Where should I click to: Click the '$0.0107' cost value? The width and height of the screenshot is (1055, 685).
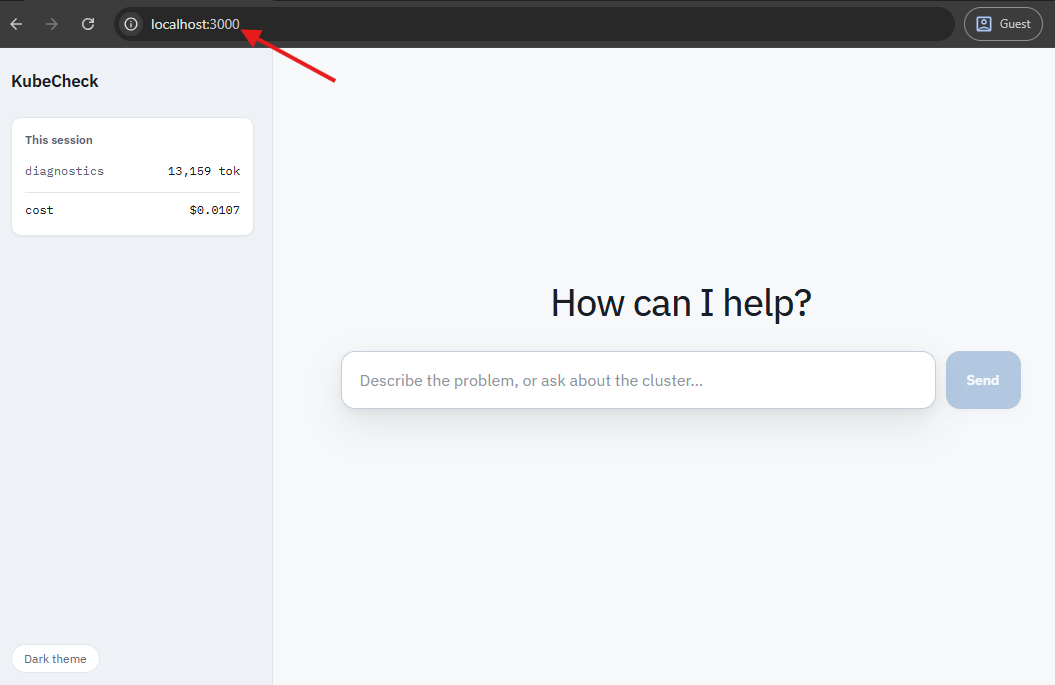coord(215,210)
